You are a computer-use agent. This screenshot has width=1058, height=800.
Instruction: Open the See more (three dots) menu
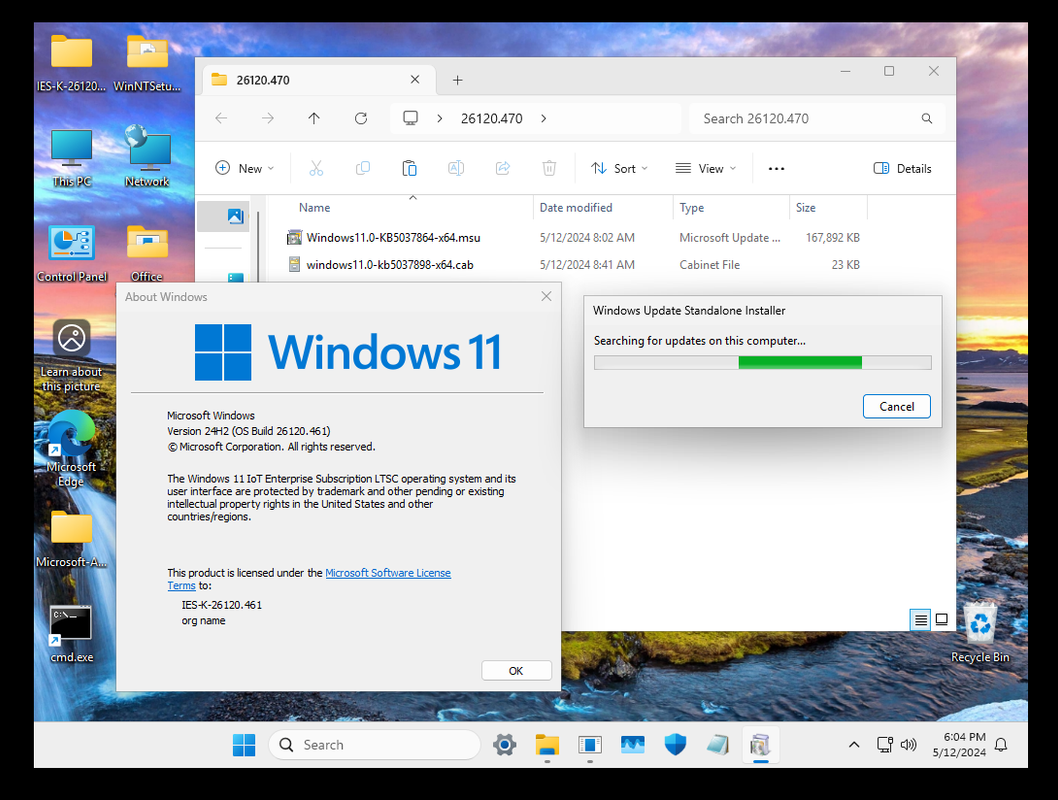777,169
